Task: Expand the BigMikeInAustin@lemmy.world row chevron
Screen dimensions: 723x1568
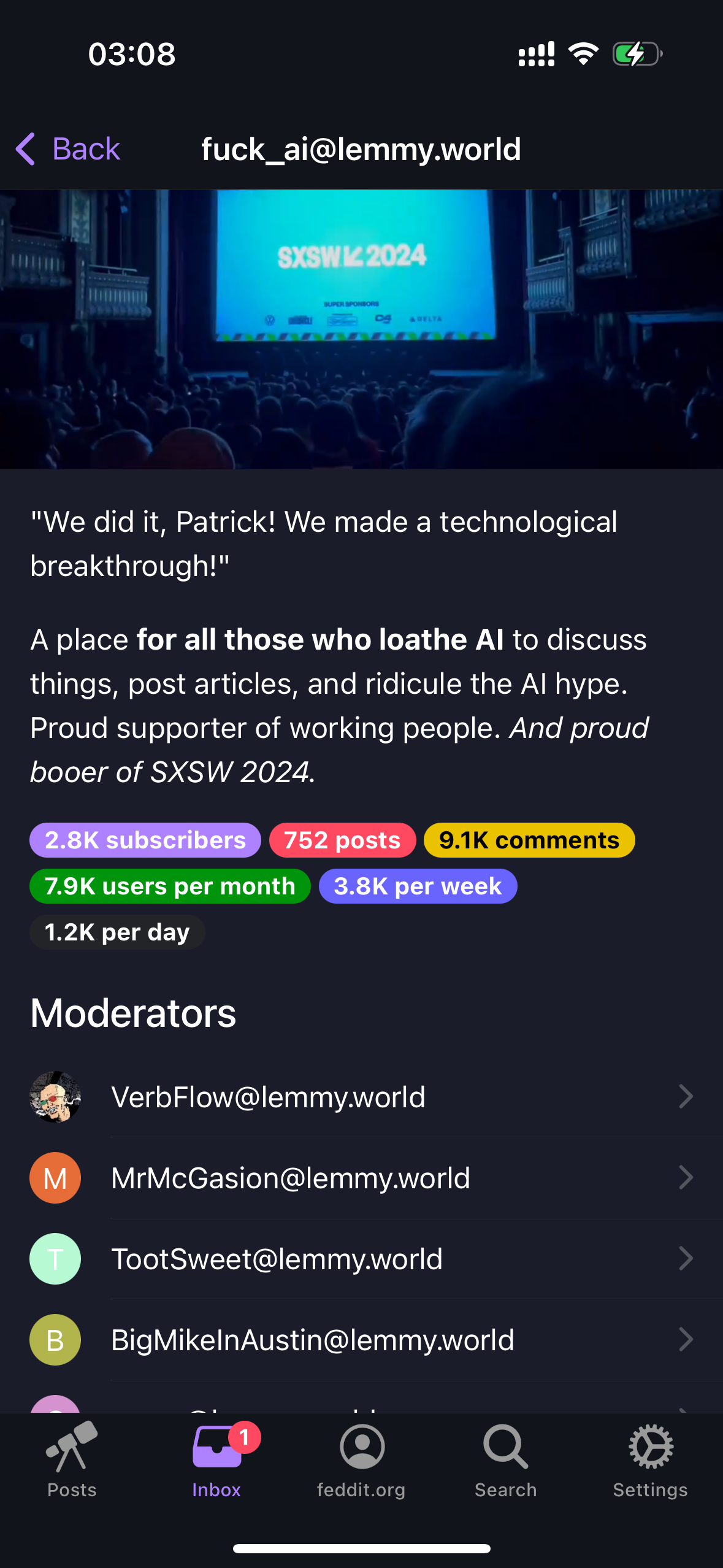Action: (686, 1340)
